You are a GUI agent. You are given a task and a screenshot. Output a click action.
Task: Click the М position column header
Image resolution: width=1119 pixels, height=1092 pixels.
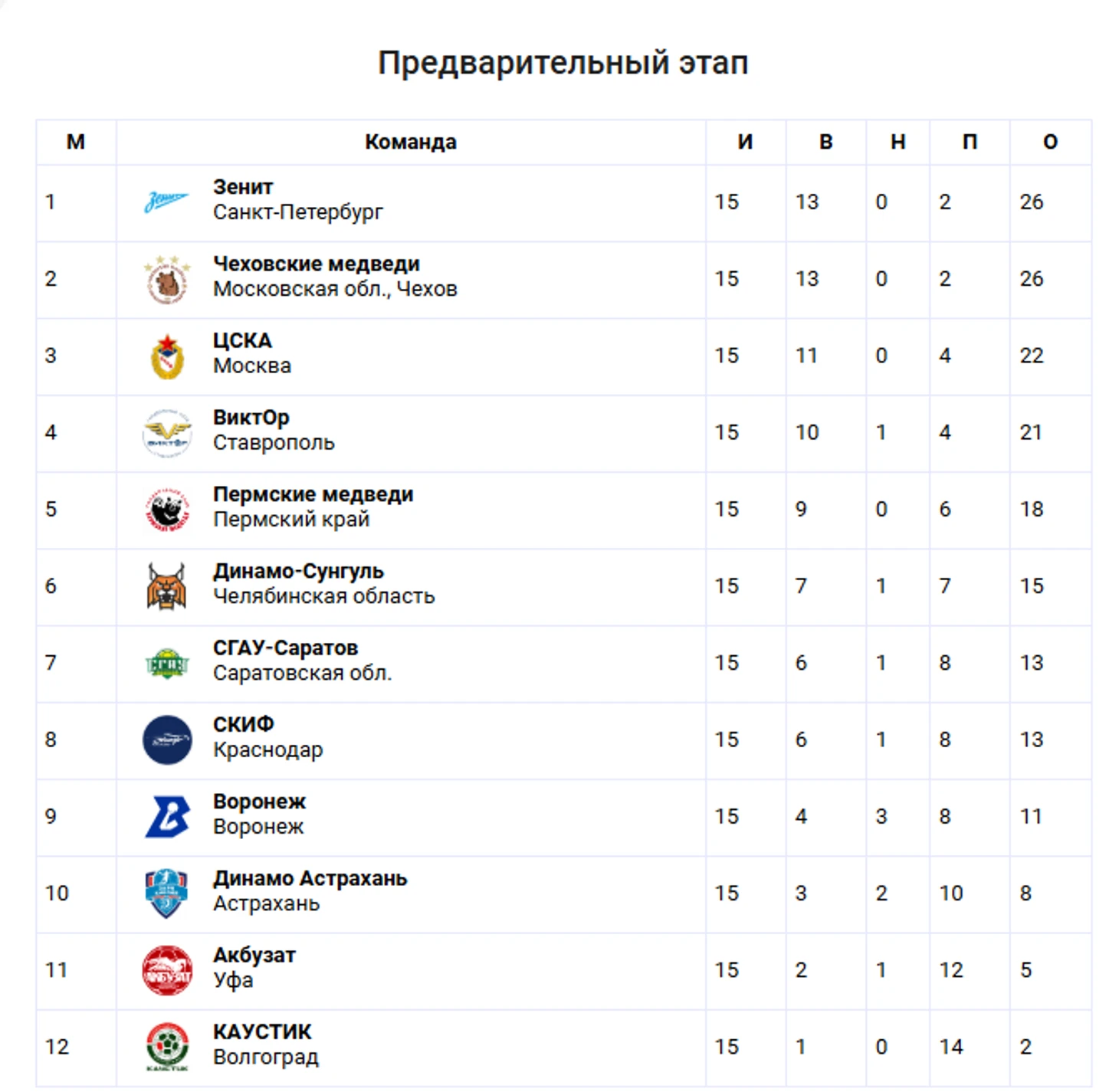(x=76, y=142)
